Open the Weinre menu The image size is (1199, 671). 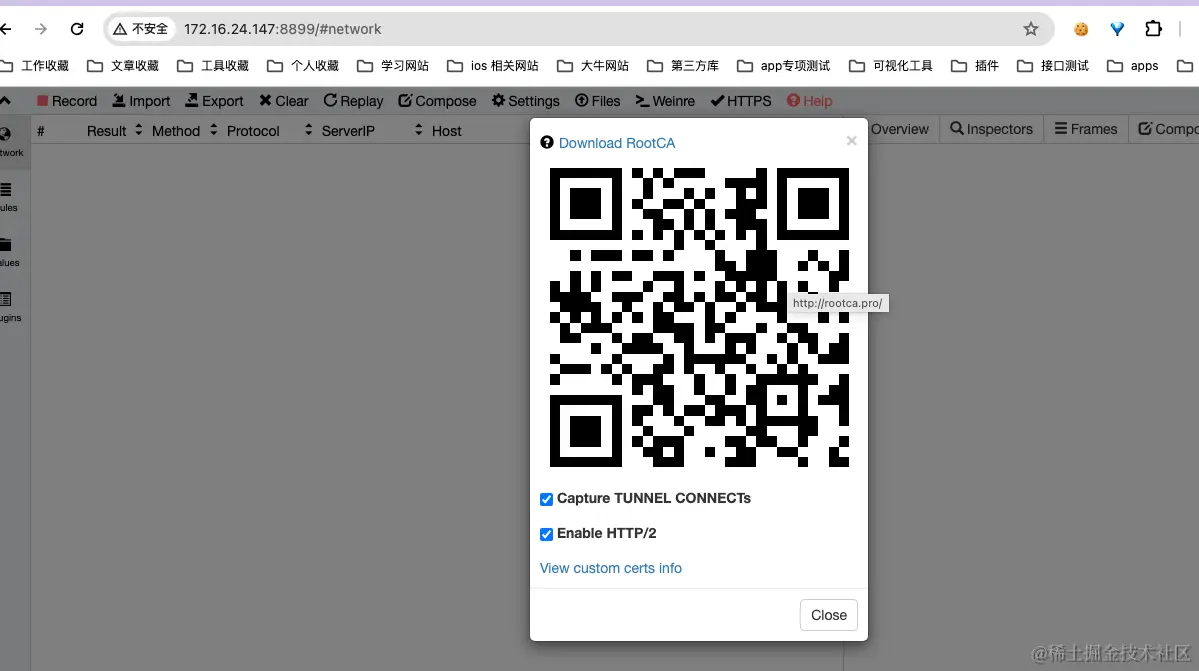665,101
